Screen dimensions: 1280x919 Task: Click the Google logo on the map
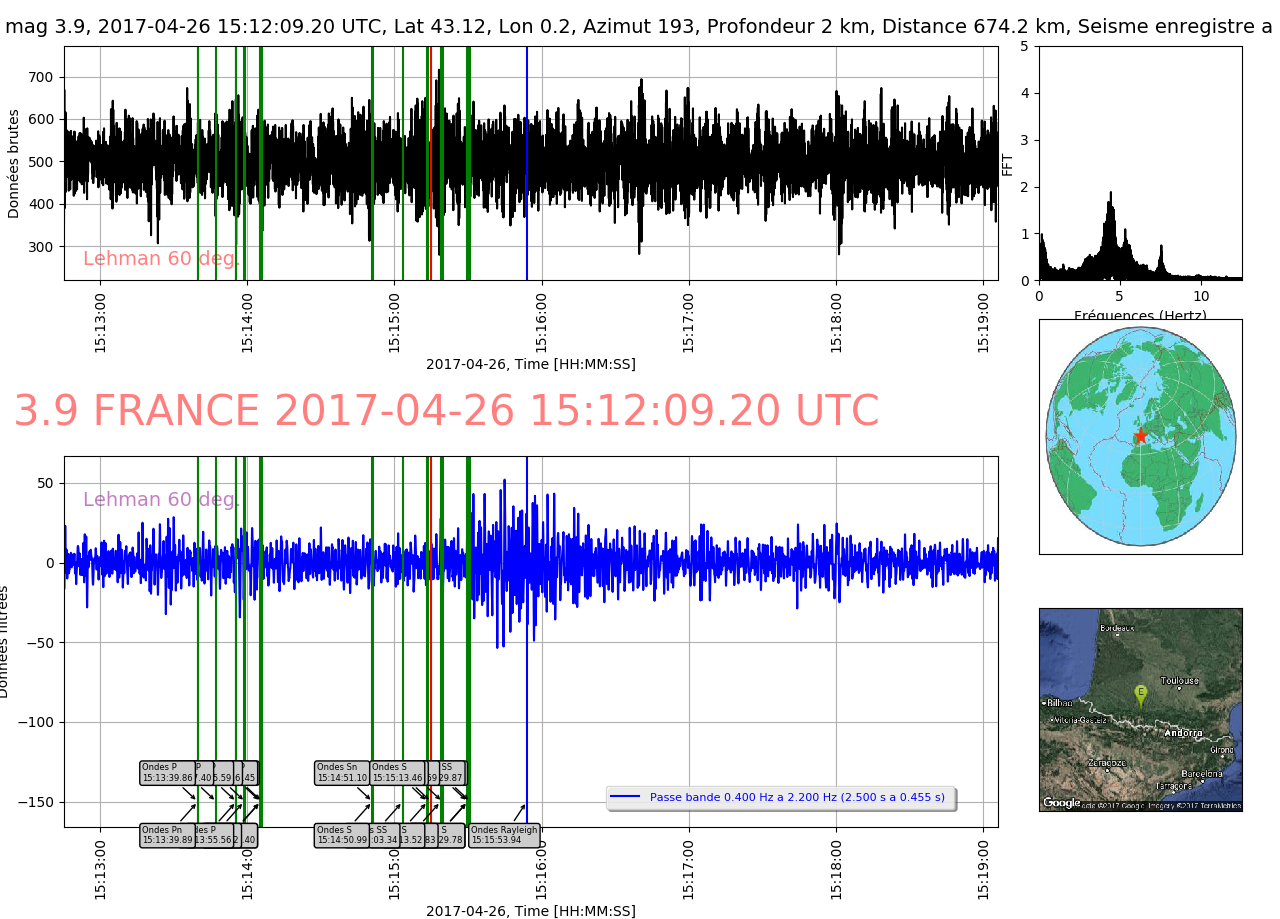pyautogui.click(x=1061, y=802)
